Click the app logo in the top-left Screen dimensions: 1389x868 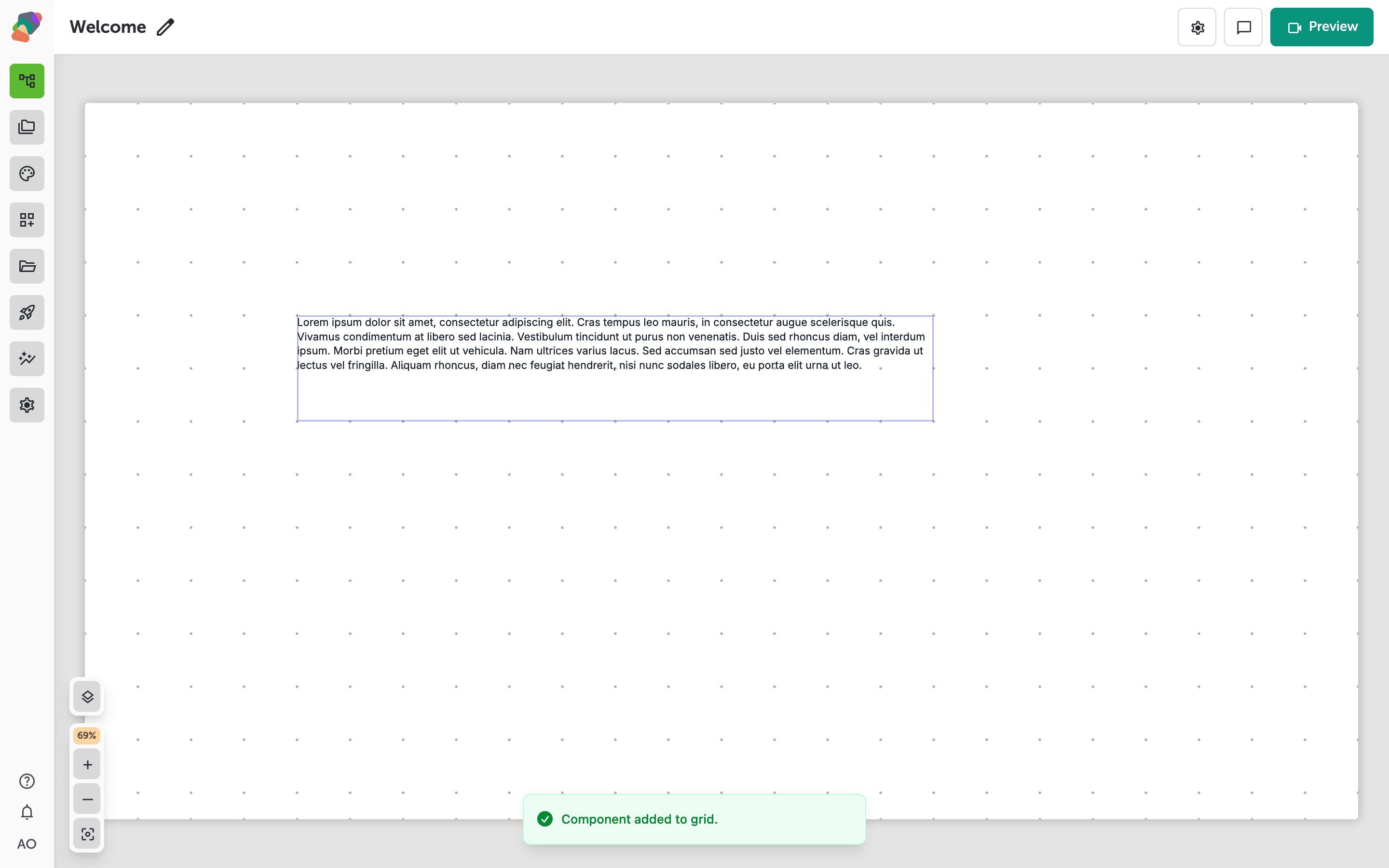tap(27, 27)
